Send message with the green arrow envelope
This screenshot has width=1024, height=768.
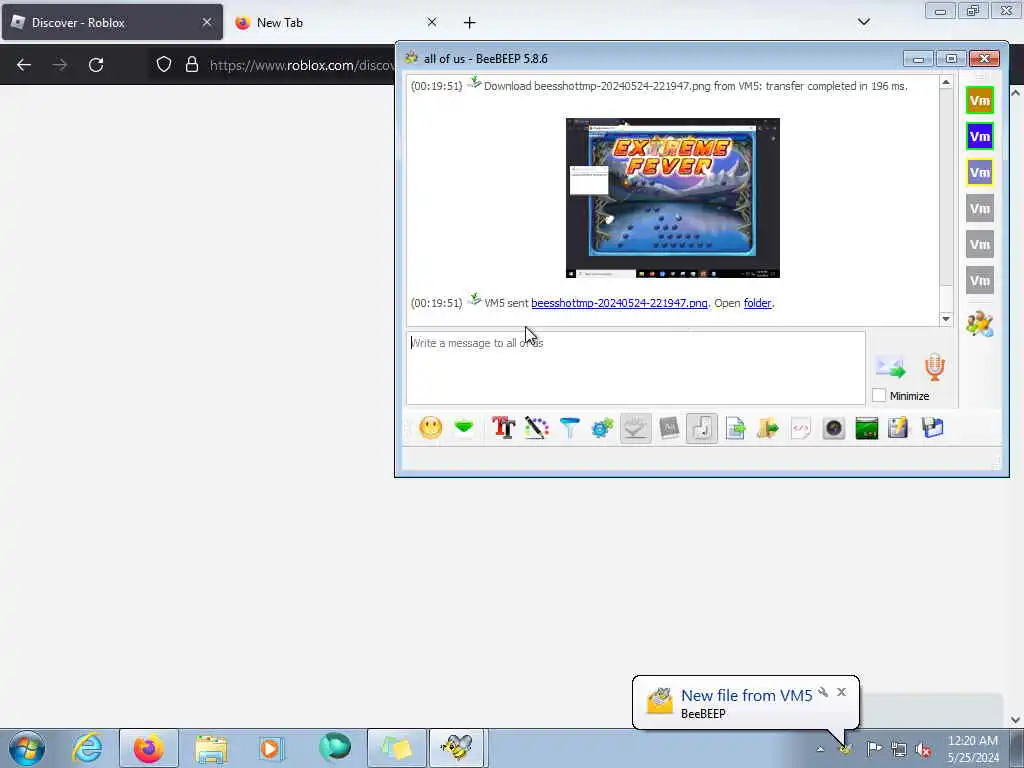pyautogui.click(x=891, y=368)
